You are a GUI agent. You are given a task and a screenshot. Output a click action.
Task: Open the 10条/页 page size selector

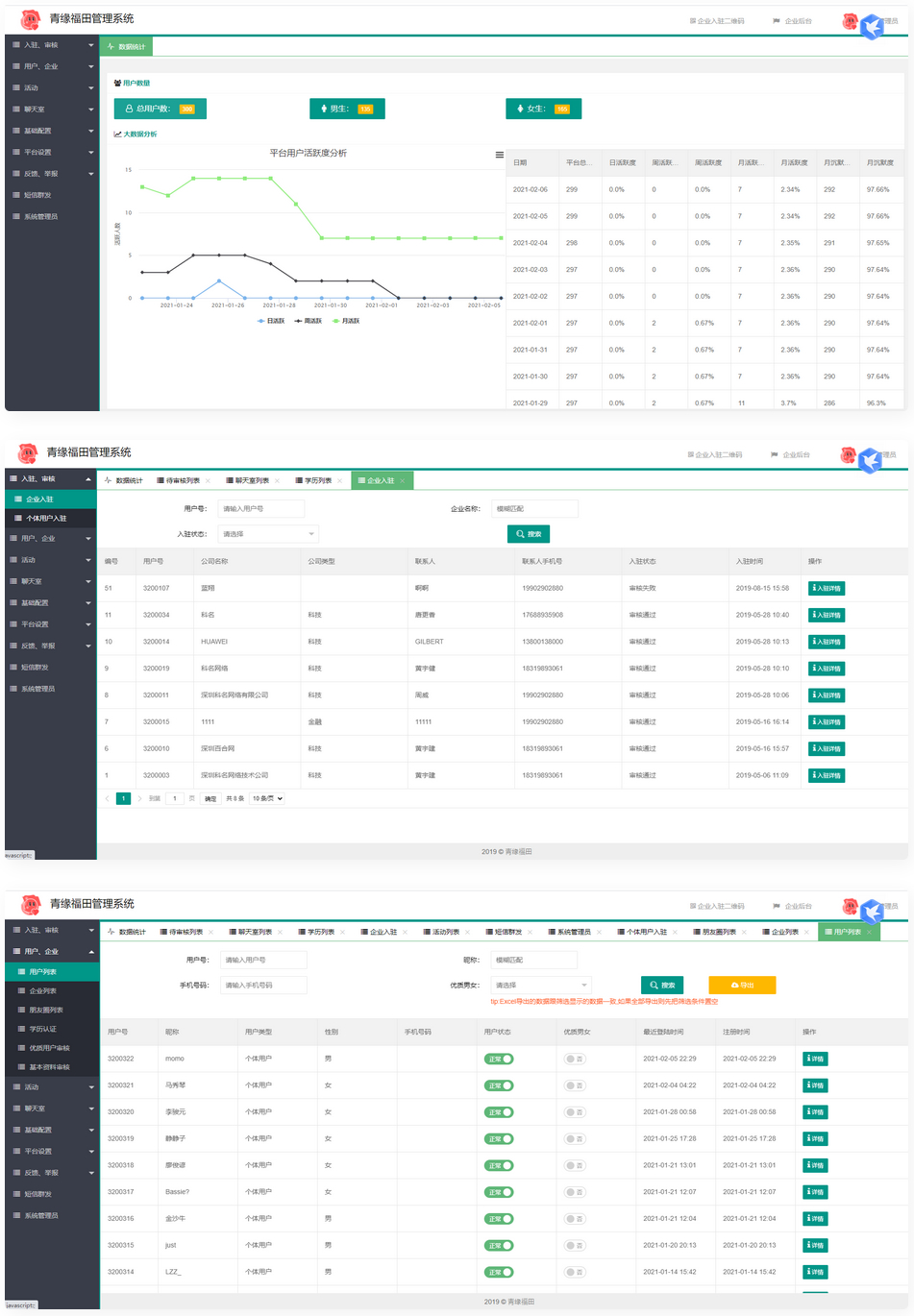tap(267, 798)
